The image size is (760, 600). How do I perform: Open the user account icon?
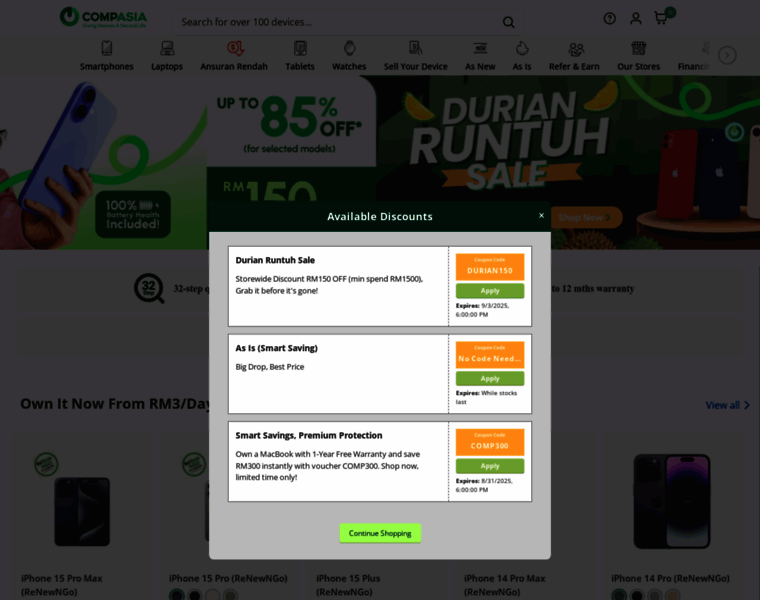[635, 18]
